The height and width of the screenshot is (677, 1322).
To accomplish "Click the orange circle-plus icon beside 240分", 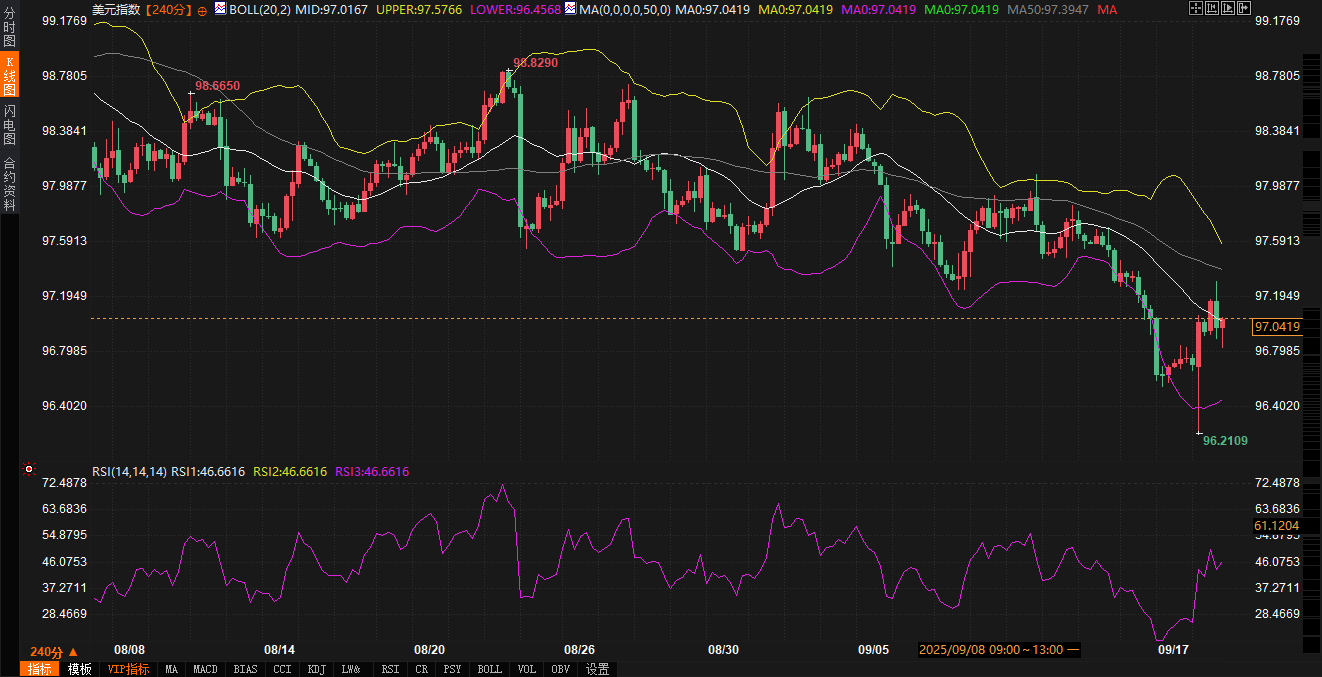I will 203,9.
